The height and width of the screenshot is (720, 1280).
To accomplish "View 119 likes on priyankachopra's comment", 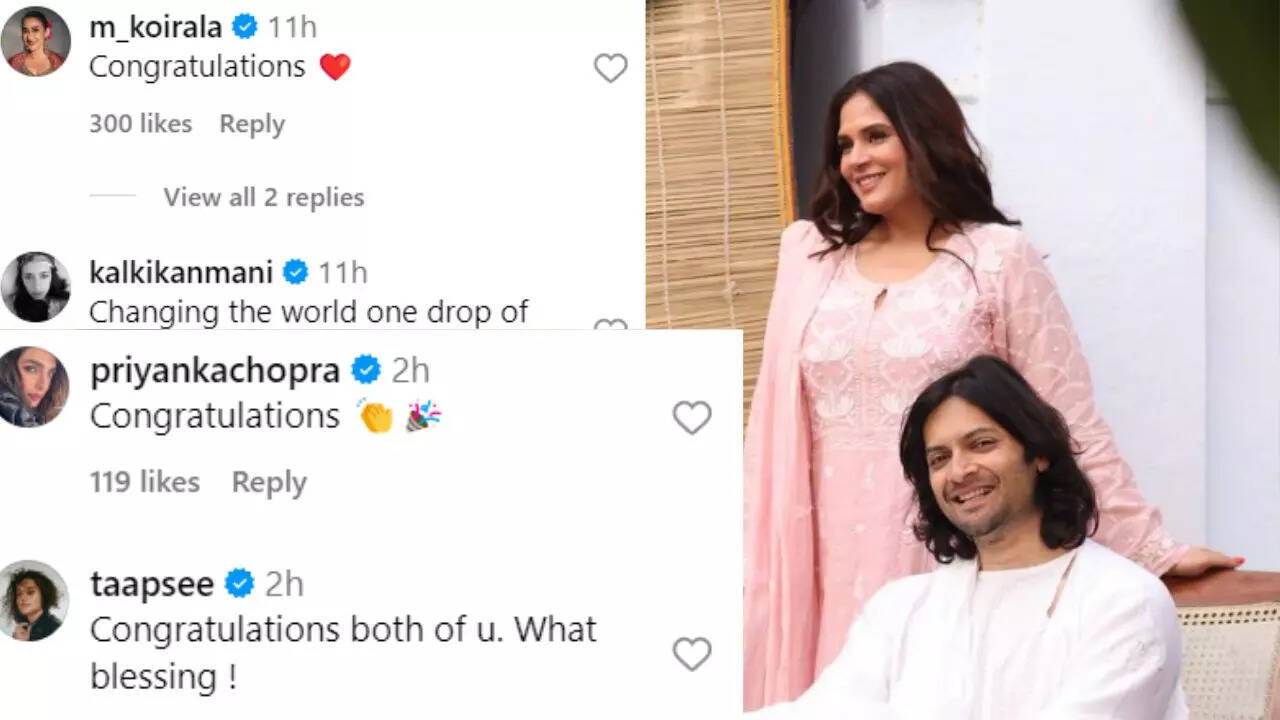I will click(x=144, y=482).
